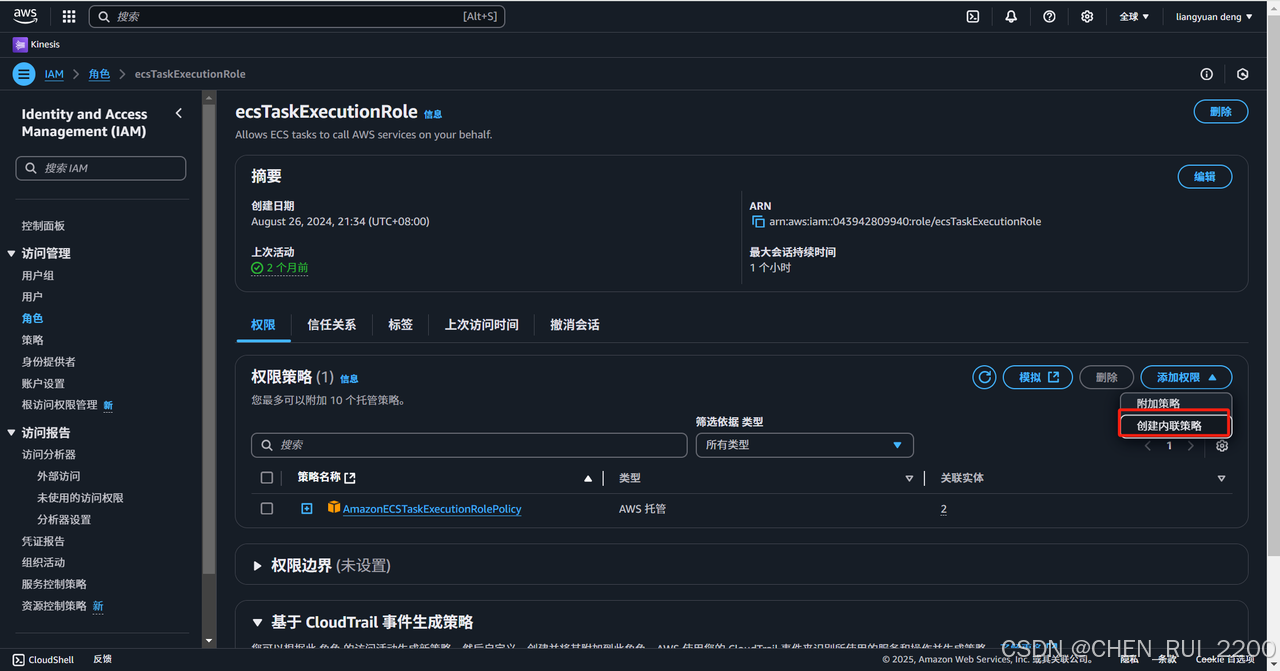Open 未使用的访问权限 in the sidebar
1280x671 pixels.
point(80,498)
